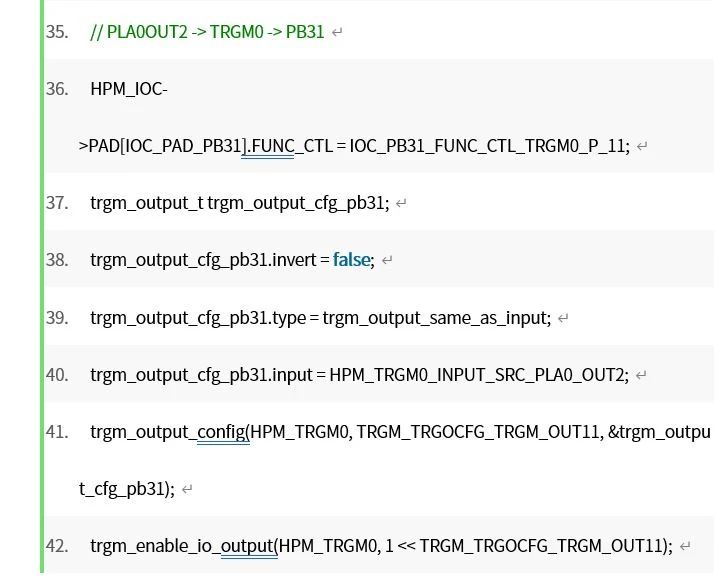
Task: Click the paragraph mark after false;
Action: pyautogui.click(x=387, y=261)
